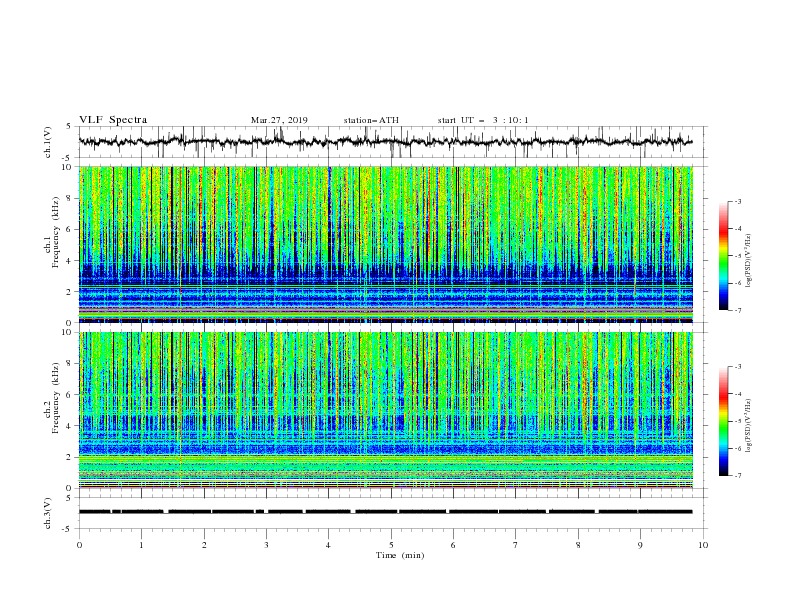Select the upper colorbar's "log(PSD)(V²/Hz)" label
The width and height of the screenshot is (792, 612).
pos(748,259)
